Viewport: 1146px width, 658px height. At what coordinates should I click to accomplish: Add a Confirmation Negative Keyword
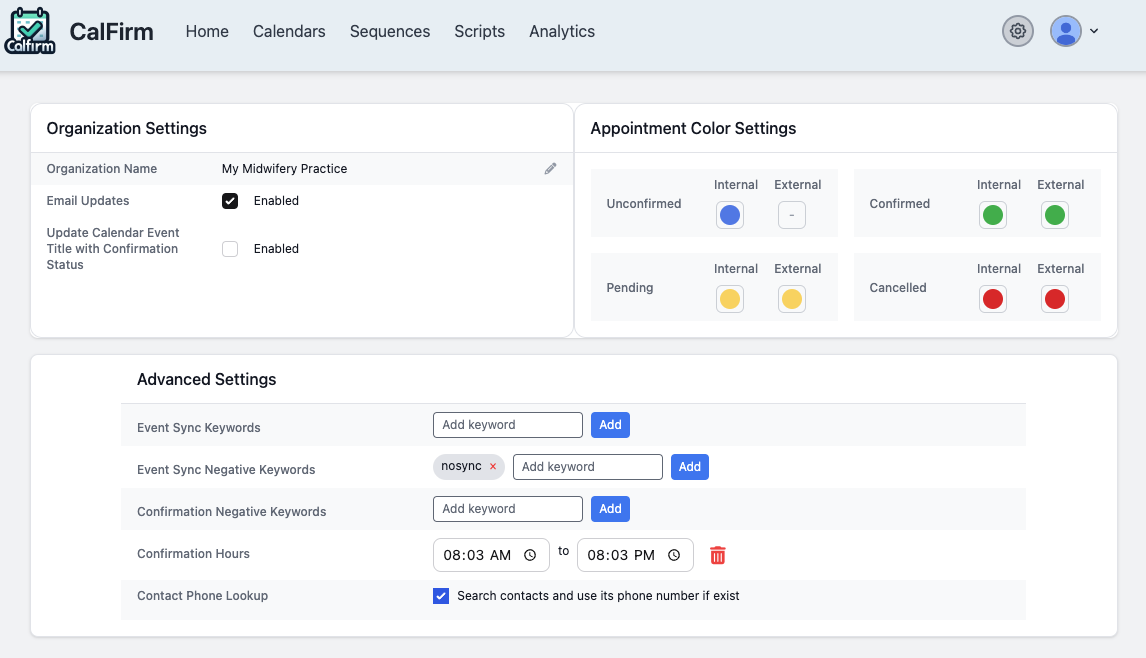coord(610,509)
